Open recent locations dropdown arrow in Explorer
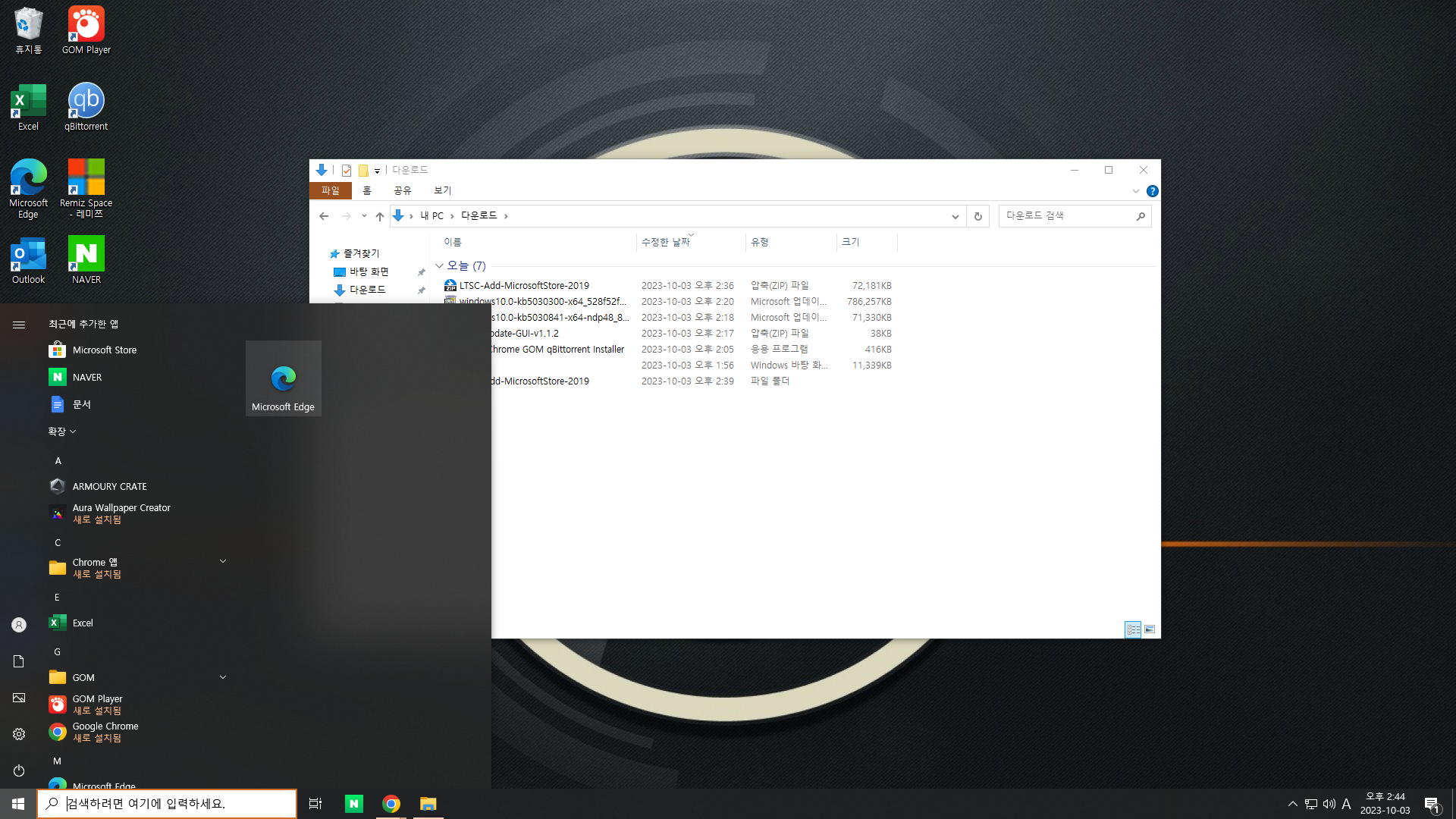Screen dimensions: 1456x819 [x=364, y=216]
